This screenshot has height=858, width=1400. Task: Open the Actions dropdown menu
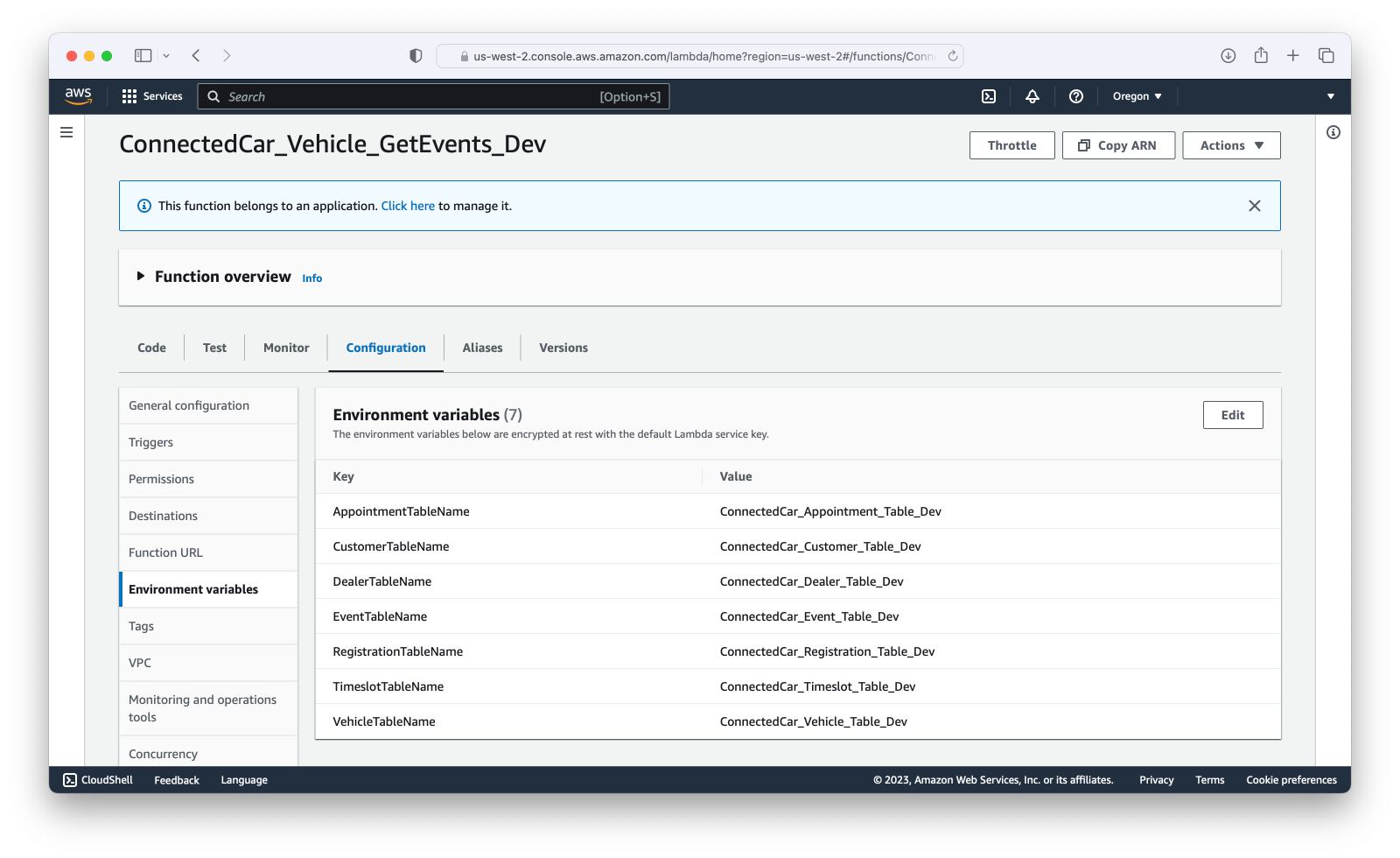click(1231, 145)
